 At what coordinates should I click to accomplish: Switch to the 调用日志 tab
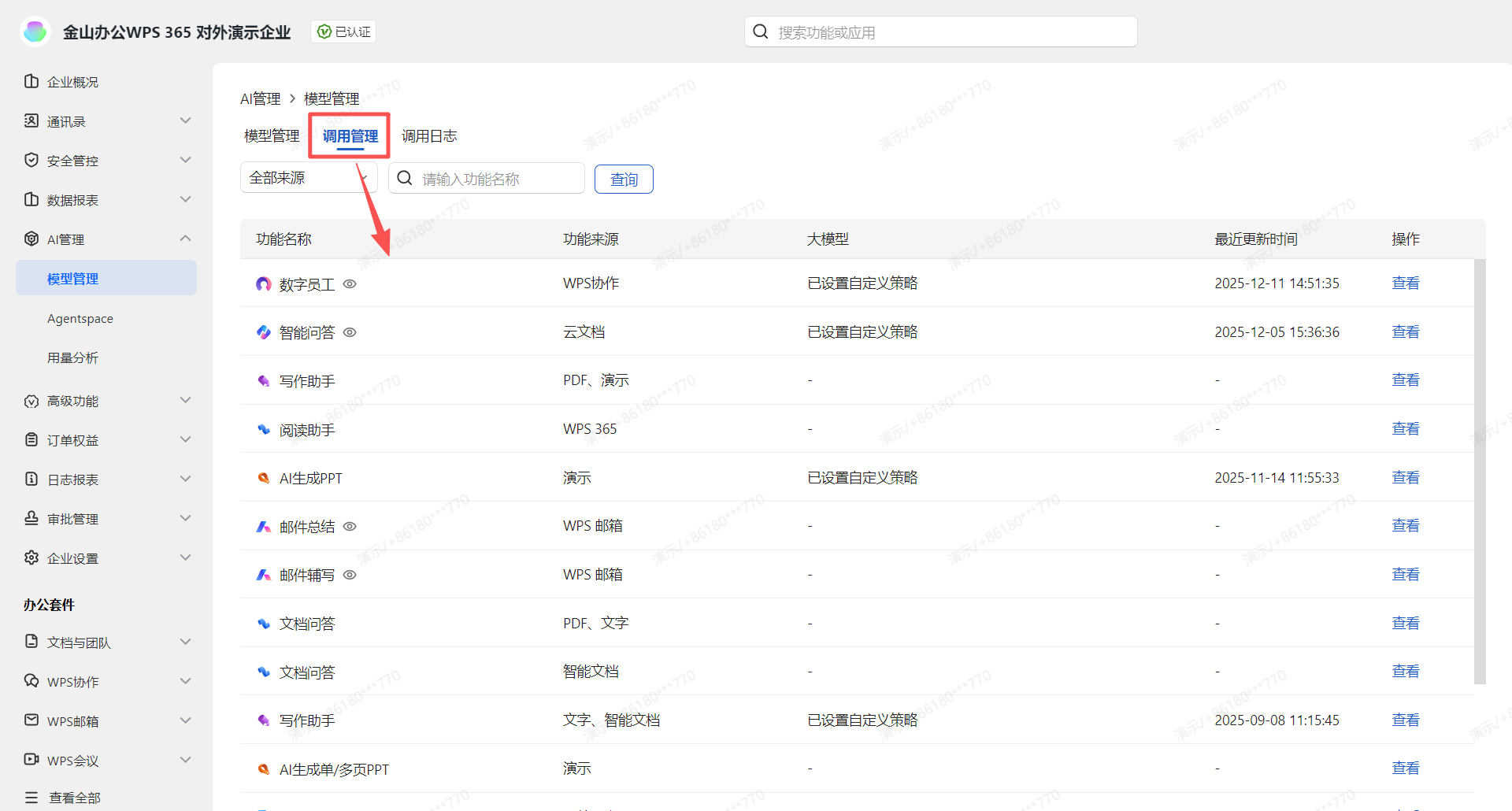click(x=429, y=135)
